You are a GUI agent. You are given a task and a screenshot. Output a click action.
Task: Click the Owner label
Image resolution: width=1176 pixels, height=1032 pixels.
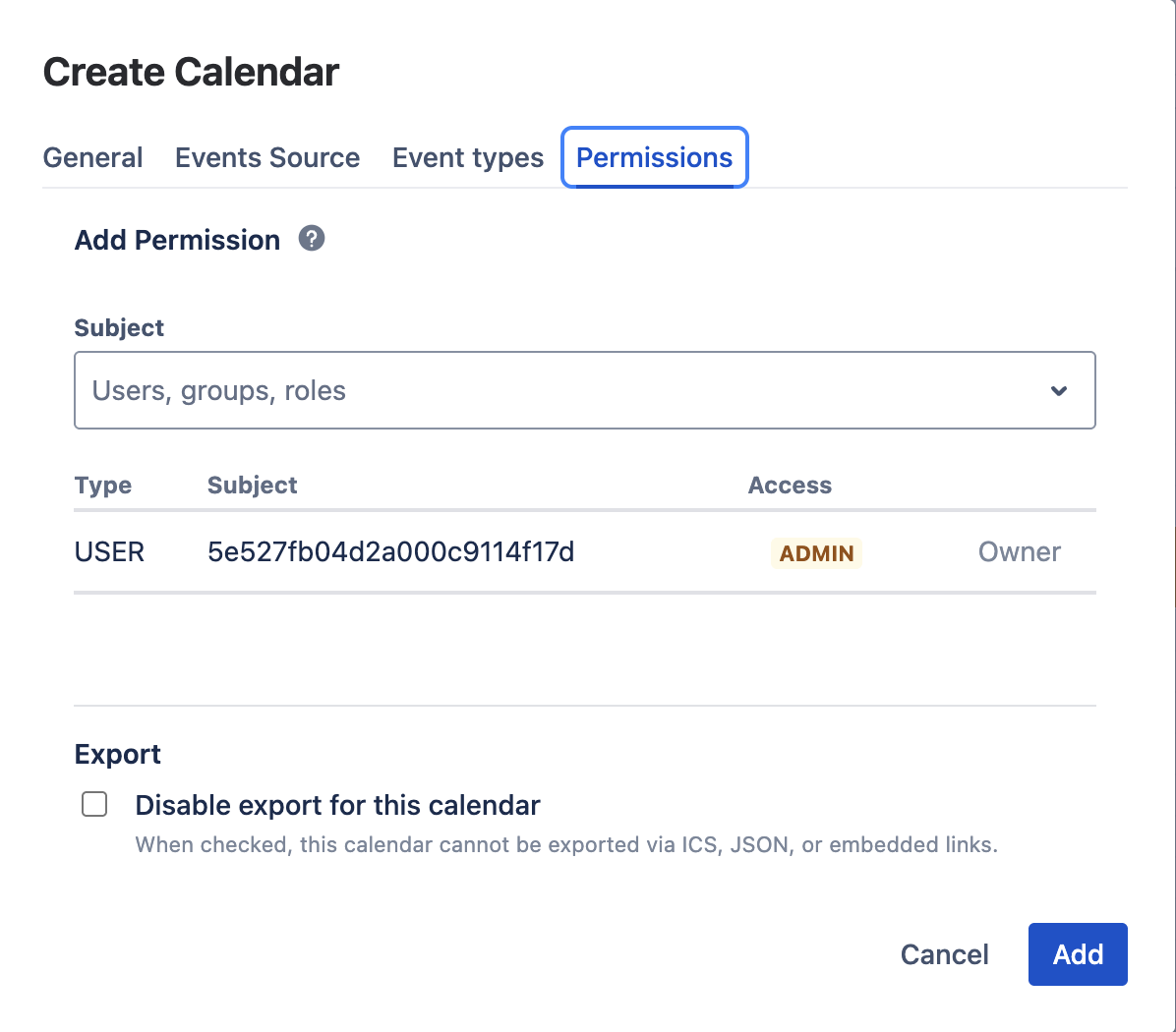point(1019,552)
